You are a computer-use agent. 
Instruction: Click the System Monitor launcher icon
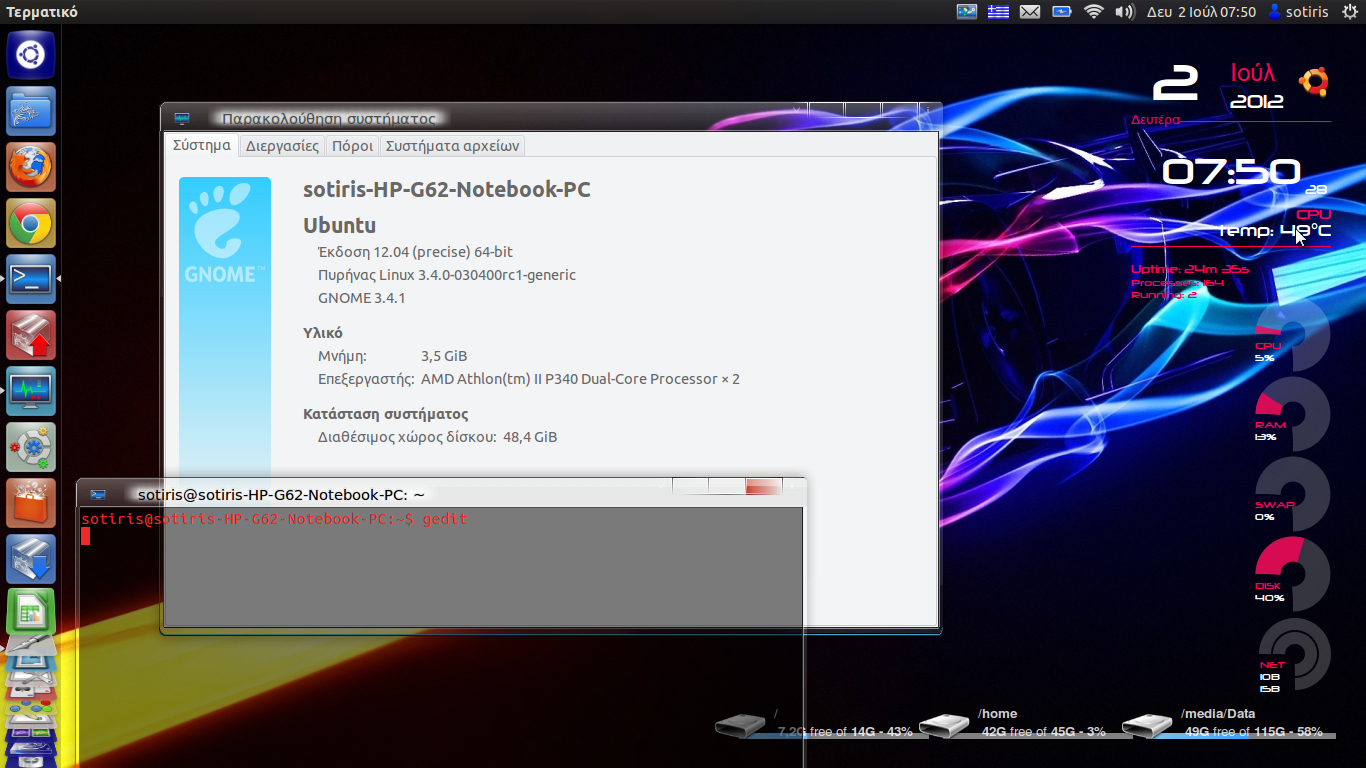31,390
